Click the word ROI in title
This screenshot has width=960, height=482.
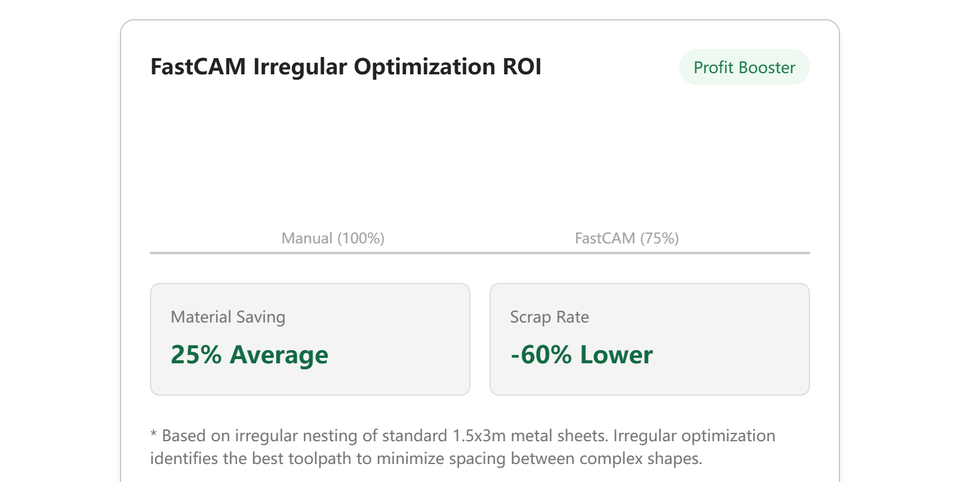coord(522,67)
